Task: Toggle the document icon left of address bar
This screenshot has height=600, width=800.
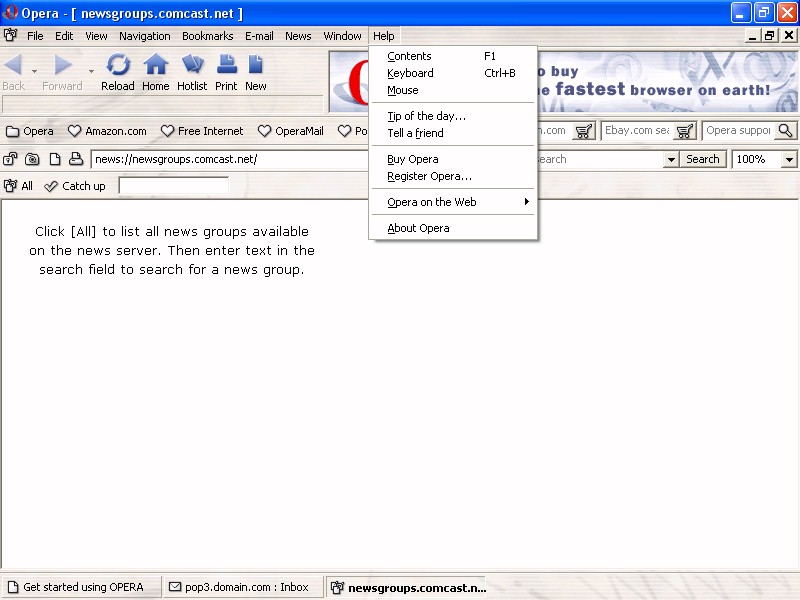Action: tap(55, 159)
